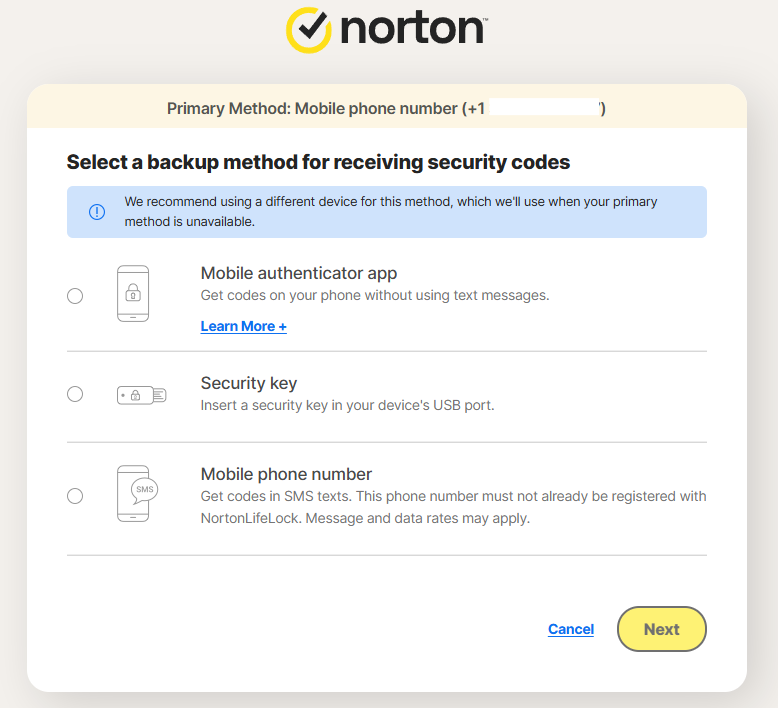Click the different device recommendation message
778x708 pixels.
click(x=391, y=211)
